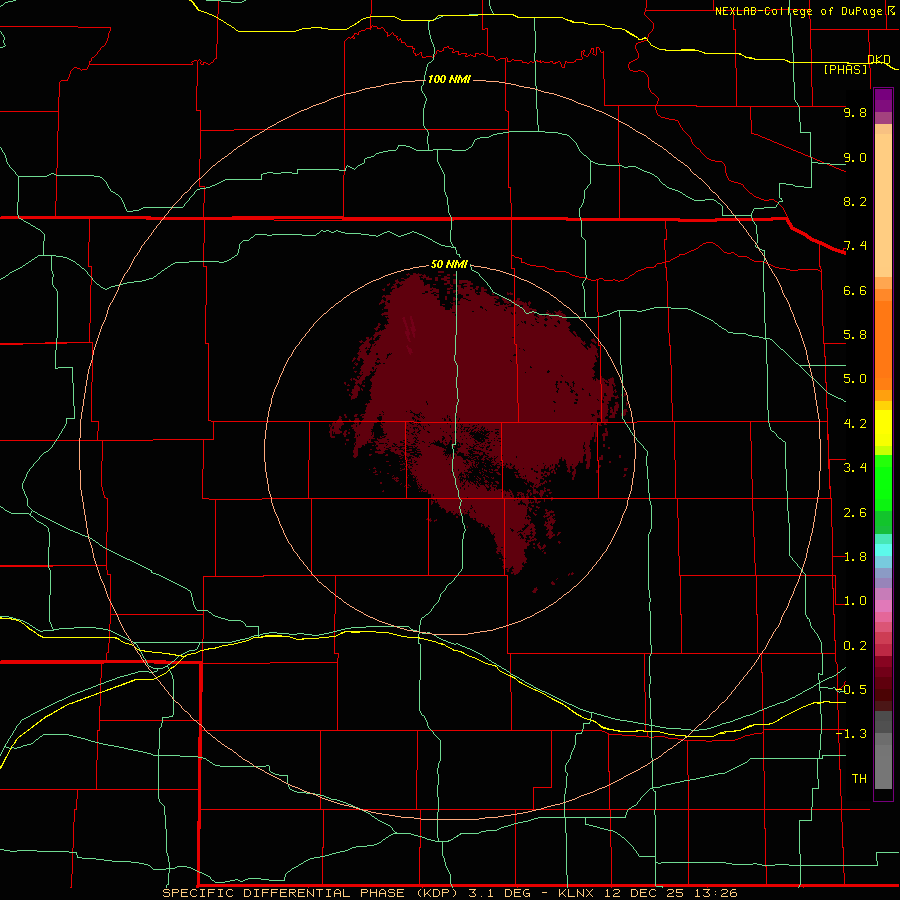This screenshot has width=900, height=900.
Task: Click the Specific Differential Phase (KDP) caption
Action: click(310, 893)
